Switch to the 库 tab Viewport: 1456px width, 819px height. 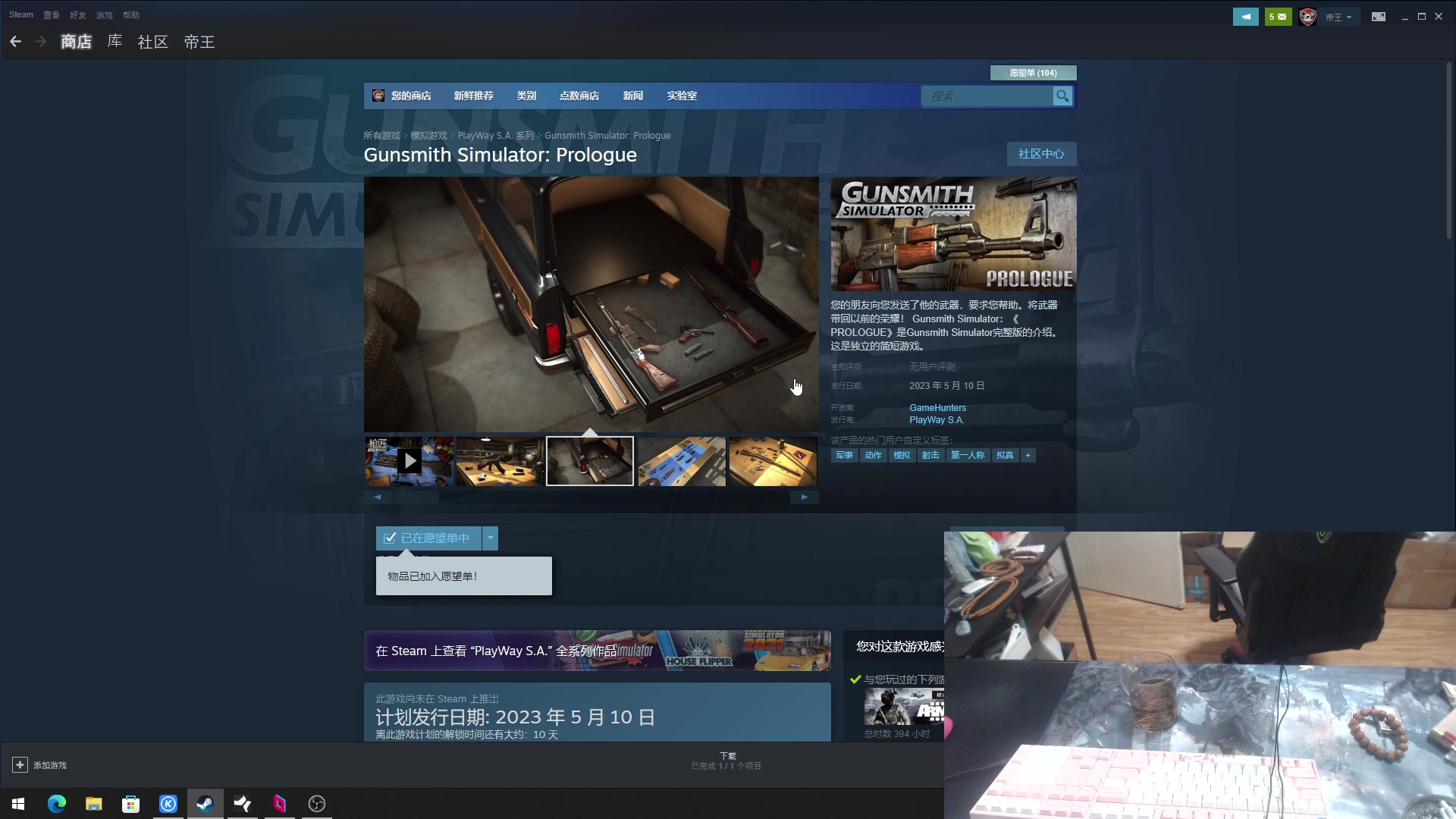(115, 42)
